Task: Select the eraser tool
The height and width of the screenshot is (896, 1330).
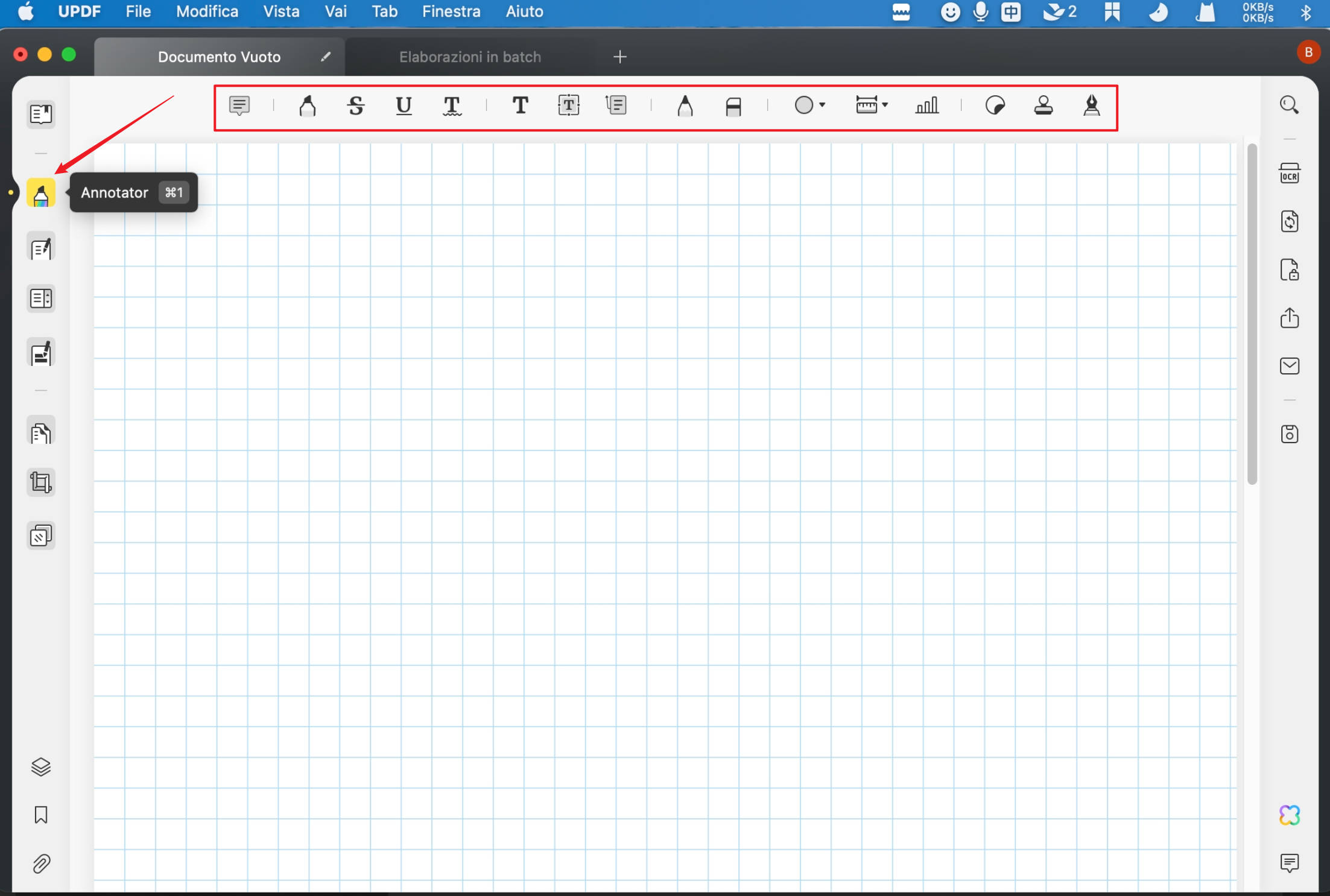Action: (733, 106)
